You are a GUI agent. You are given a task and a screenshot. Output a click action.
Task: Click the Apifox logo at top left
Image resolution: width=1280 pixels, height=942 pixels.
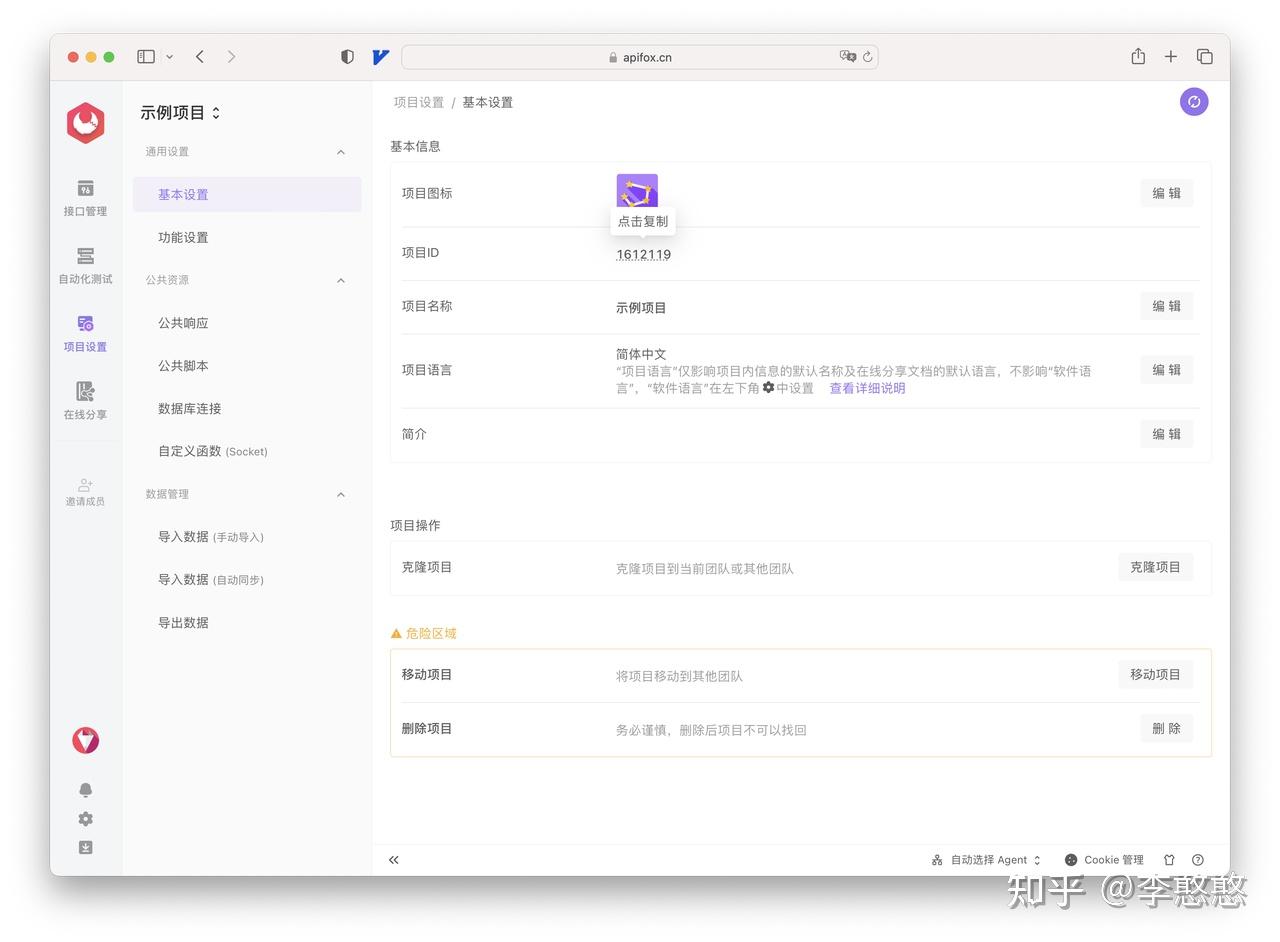click(85, 122)
